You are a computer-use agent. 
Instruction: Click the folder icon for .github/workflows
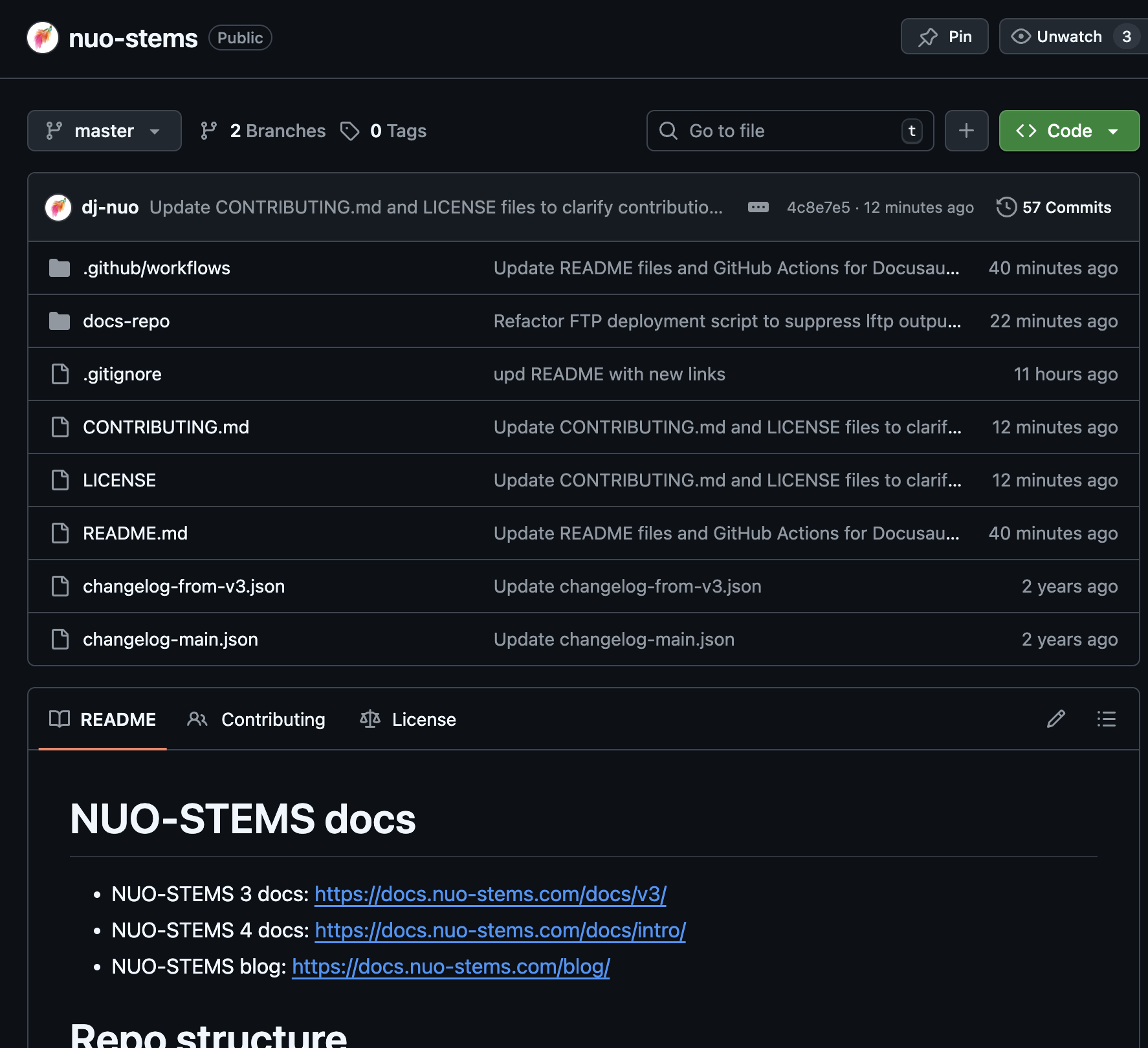coord(60,268)
